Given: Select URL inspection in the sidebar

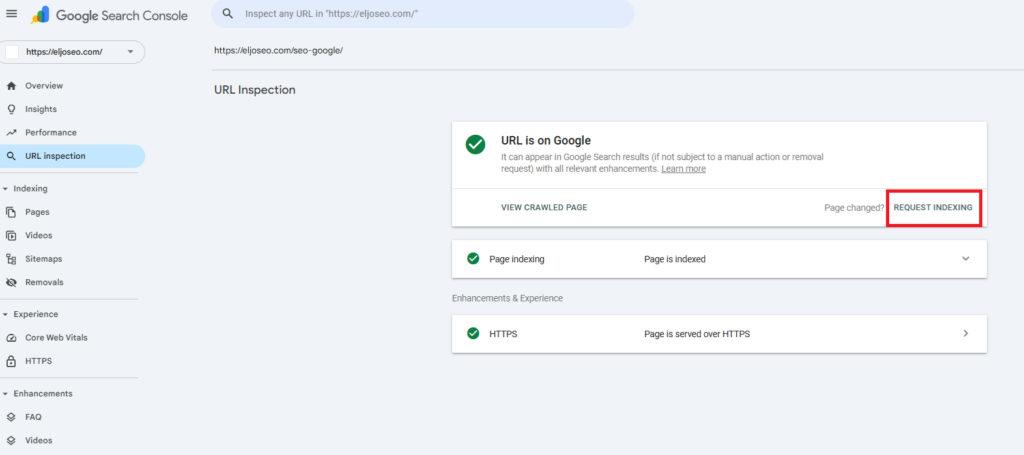Looking at the screenshot, I should pyautogui.click(x=72, y=156).
